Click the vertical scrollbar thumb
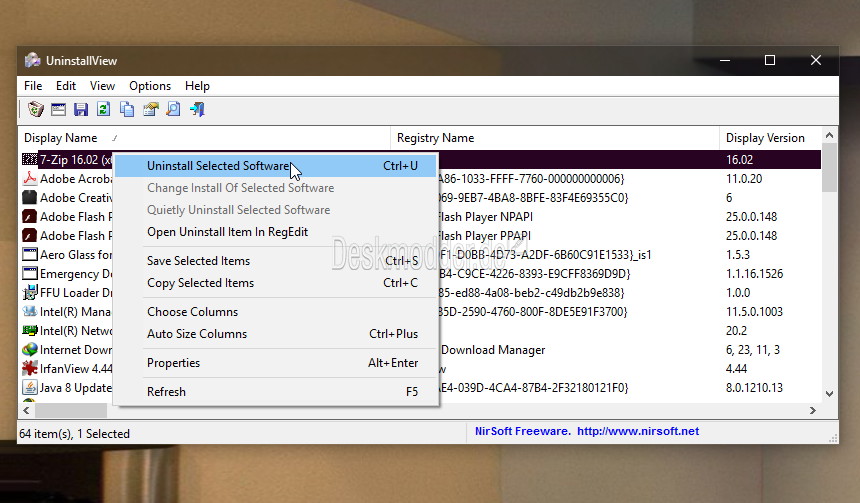 [x=829, y=167]
